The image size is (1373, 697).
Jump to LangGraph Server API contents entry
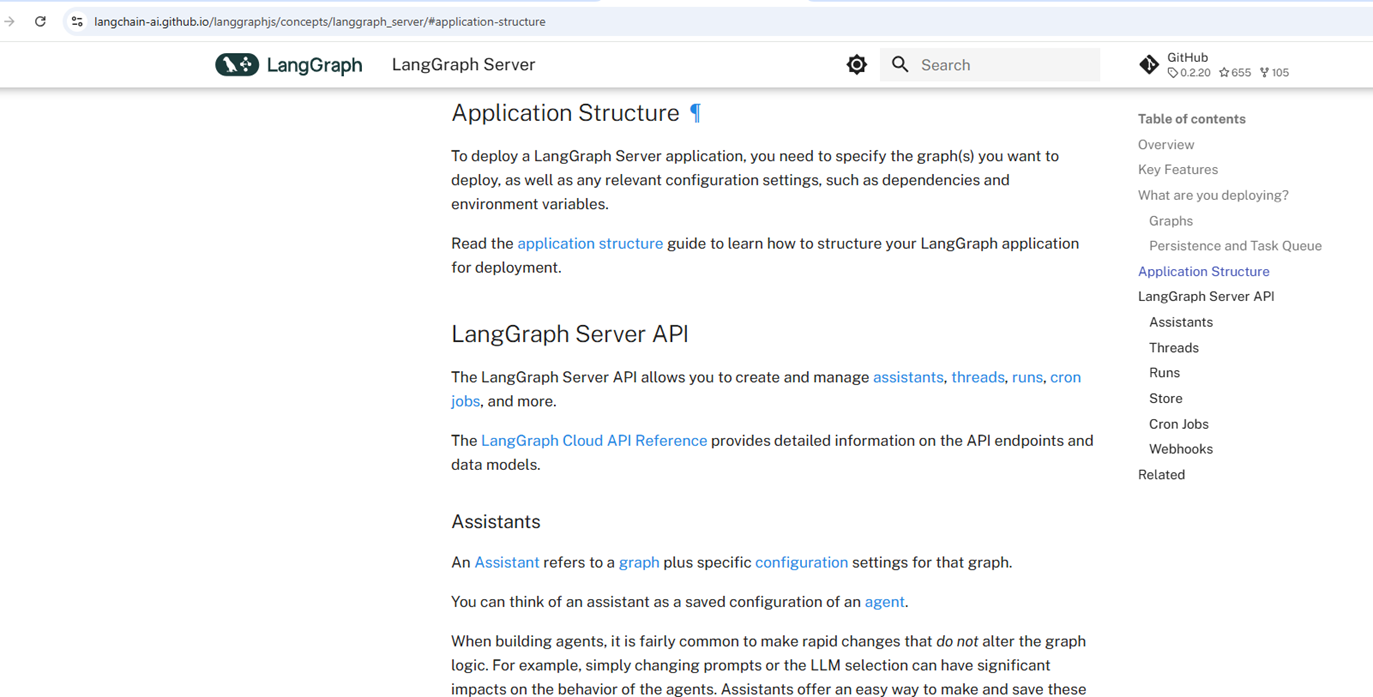pyautogui.click(x=1206, y=297)
